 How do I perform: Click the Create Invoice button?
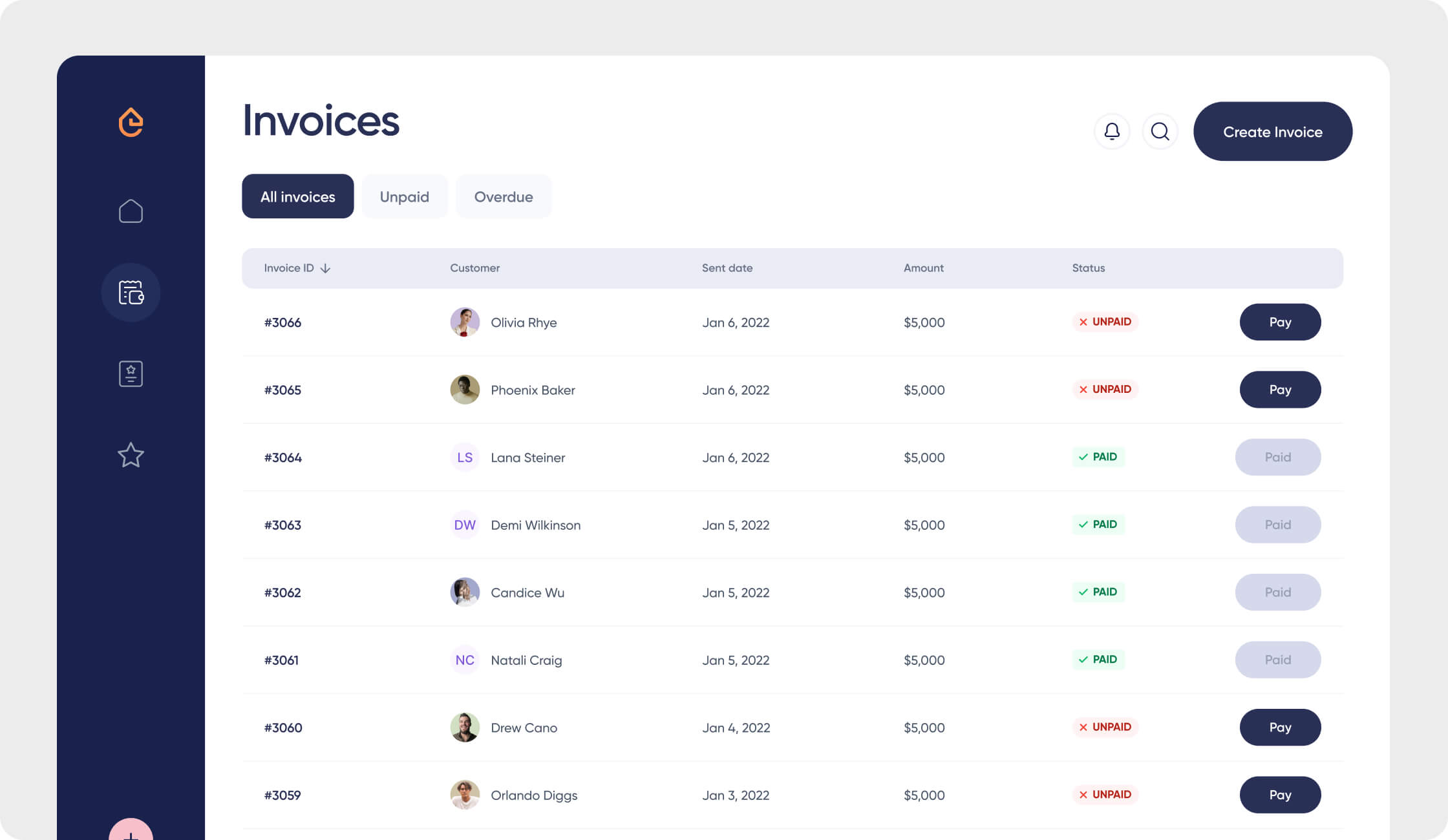point(1272,132)
